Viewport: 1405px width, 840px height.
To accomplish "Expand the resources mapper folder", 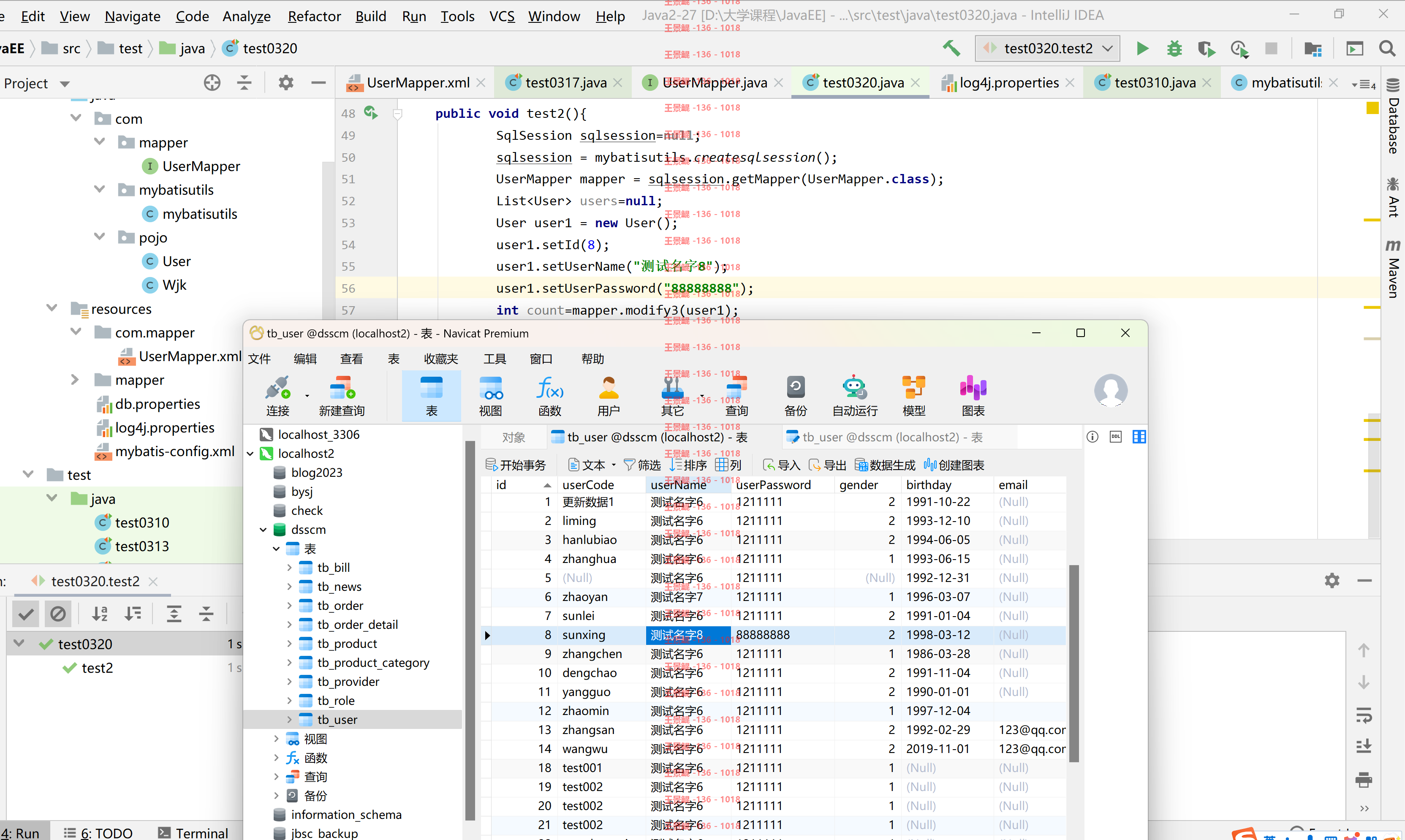I will tap(75, 379).
